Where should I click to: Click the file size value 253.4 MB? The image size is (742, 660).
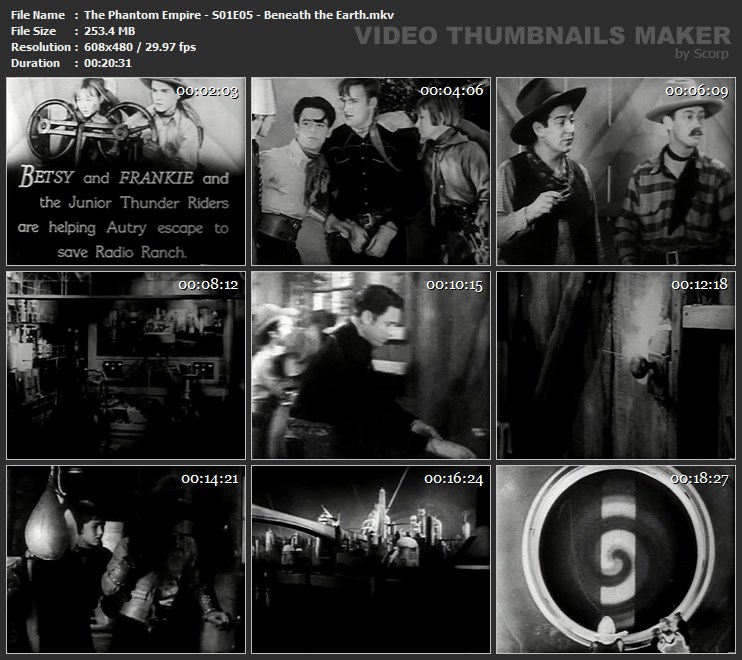(x=110, y=31)
